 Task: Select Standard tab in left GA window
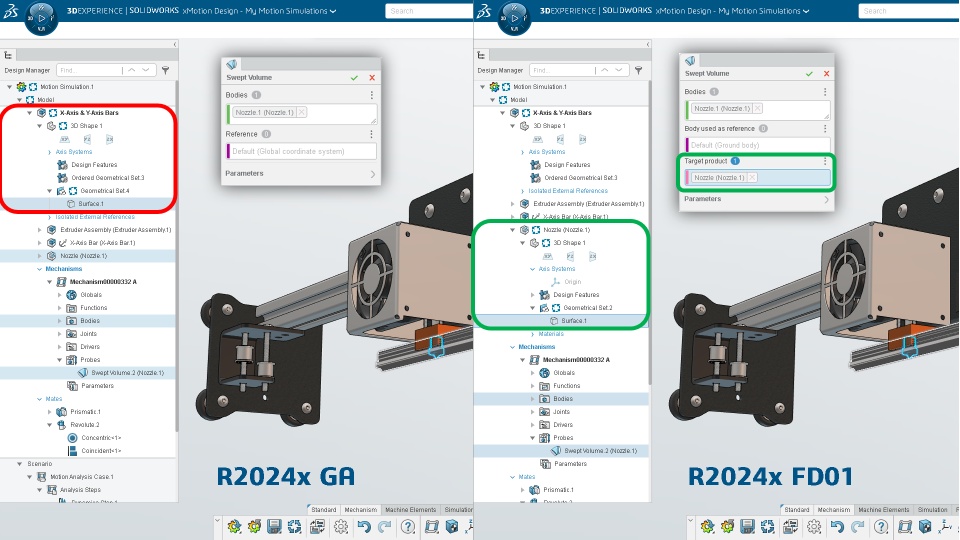pyautogui.click(x=323, y=509)
